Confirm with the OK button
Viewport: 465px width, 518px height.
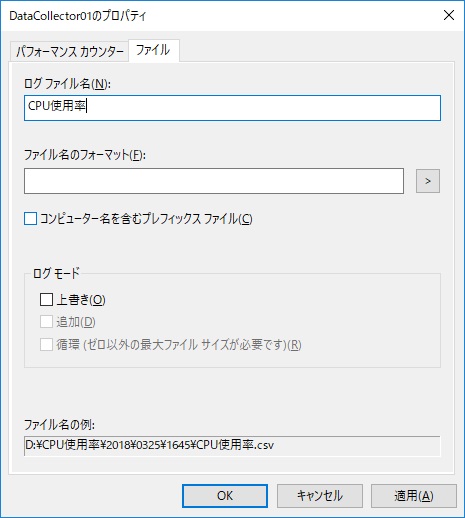225,496
